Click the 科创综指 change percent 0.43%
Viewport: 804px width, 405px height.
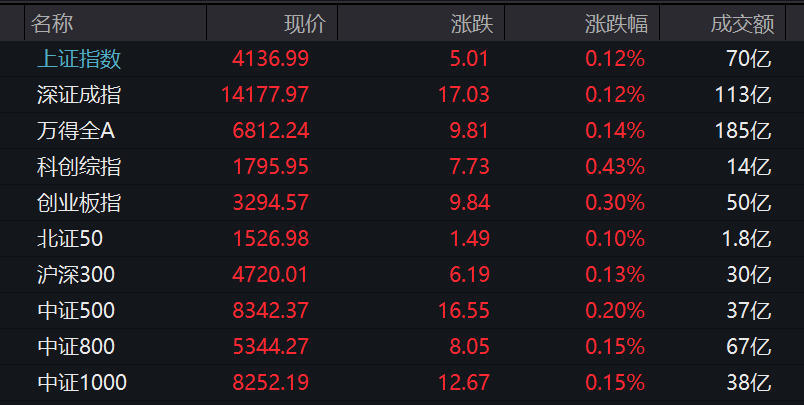(615, 167)
